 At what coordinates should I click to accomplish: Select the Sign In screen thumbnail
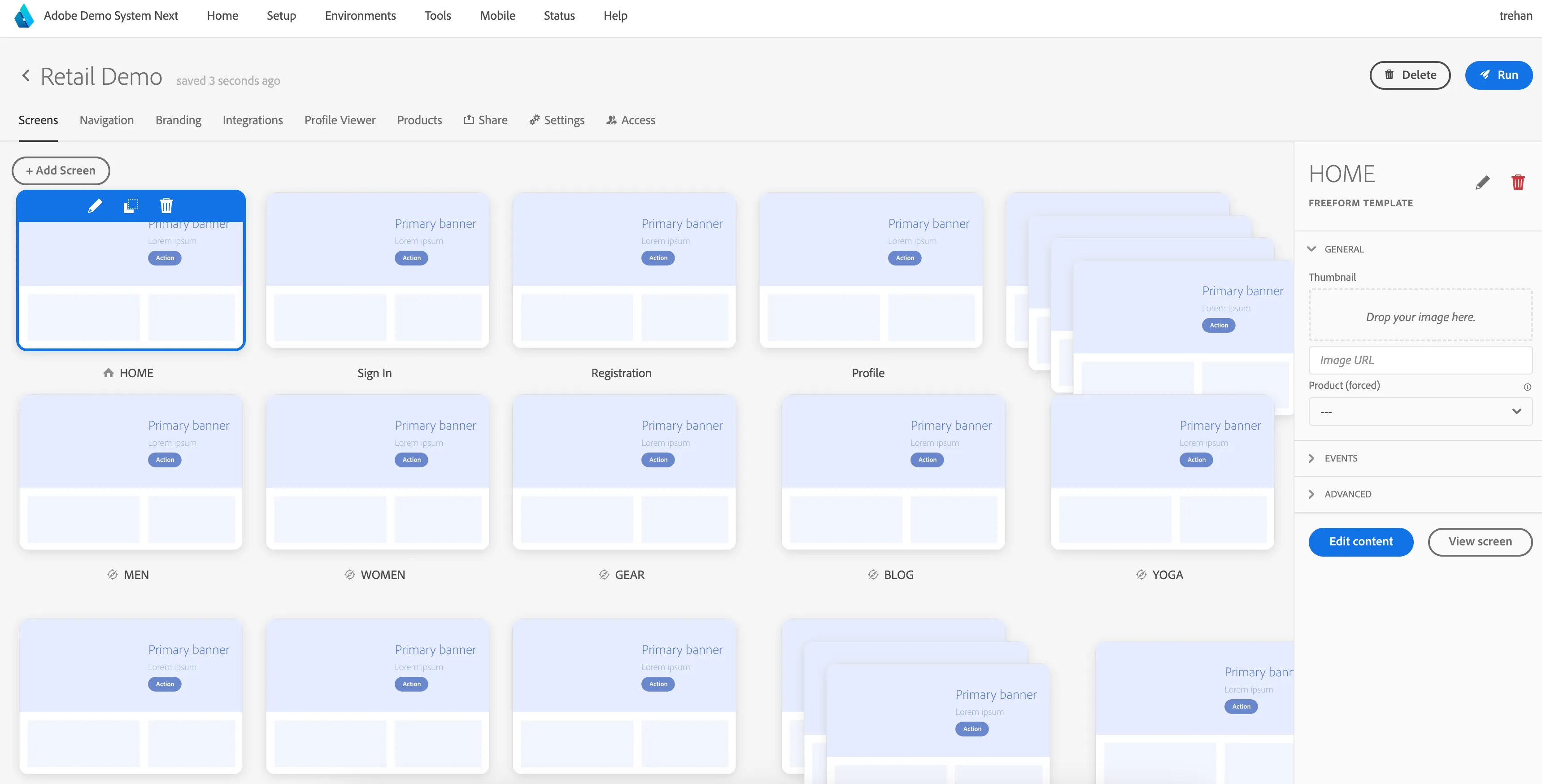pos(378,270)
